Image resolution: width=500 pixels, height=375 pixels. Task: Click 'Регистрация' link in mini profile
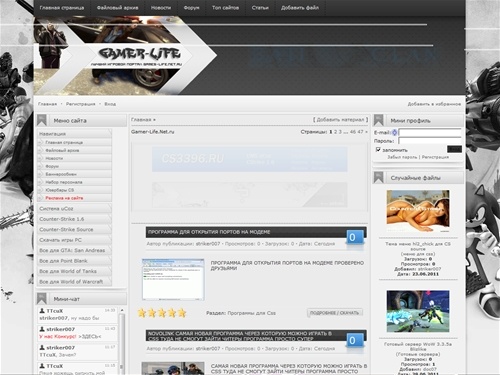point(435,157)
